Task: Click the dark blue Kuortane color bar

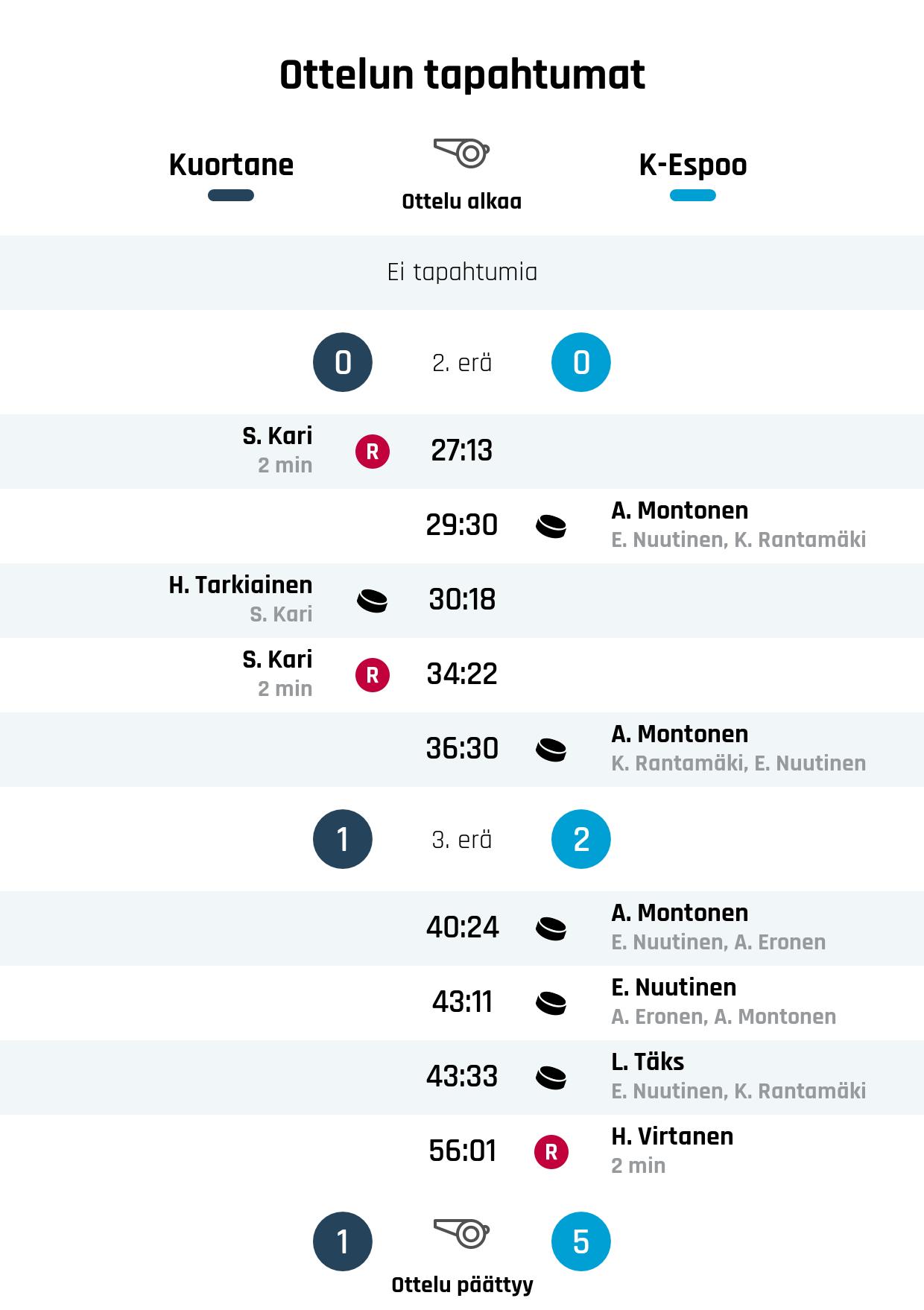Action: (x=231, y=195)
